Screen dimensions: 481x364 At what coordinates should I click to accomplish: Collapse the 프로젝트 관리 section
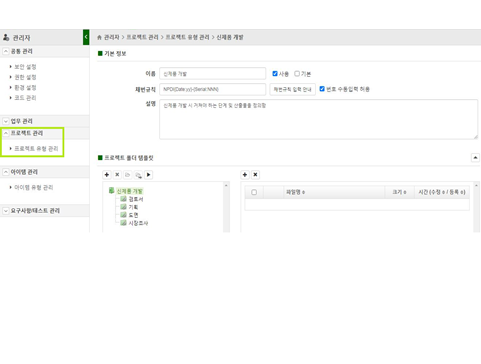point(6,133)
